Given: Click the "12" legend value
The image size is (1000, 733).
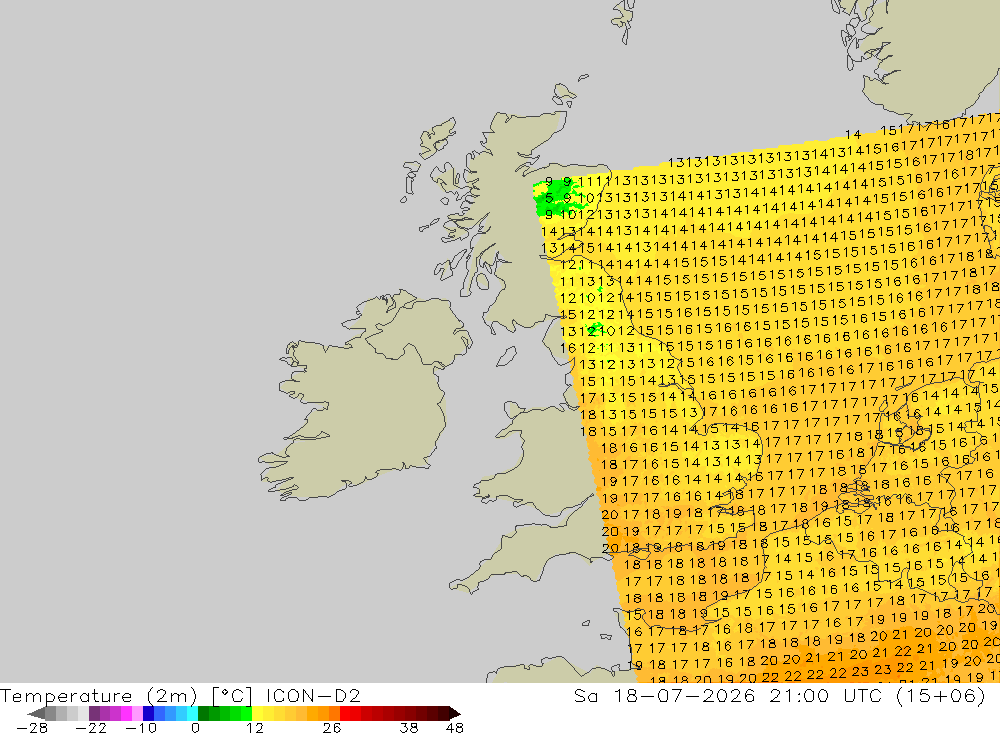Looking at the screenshot, I should 254,727.
